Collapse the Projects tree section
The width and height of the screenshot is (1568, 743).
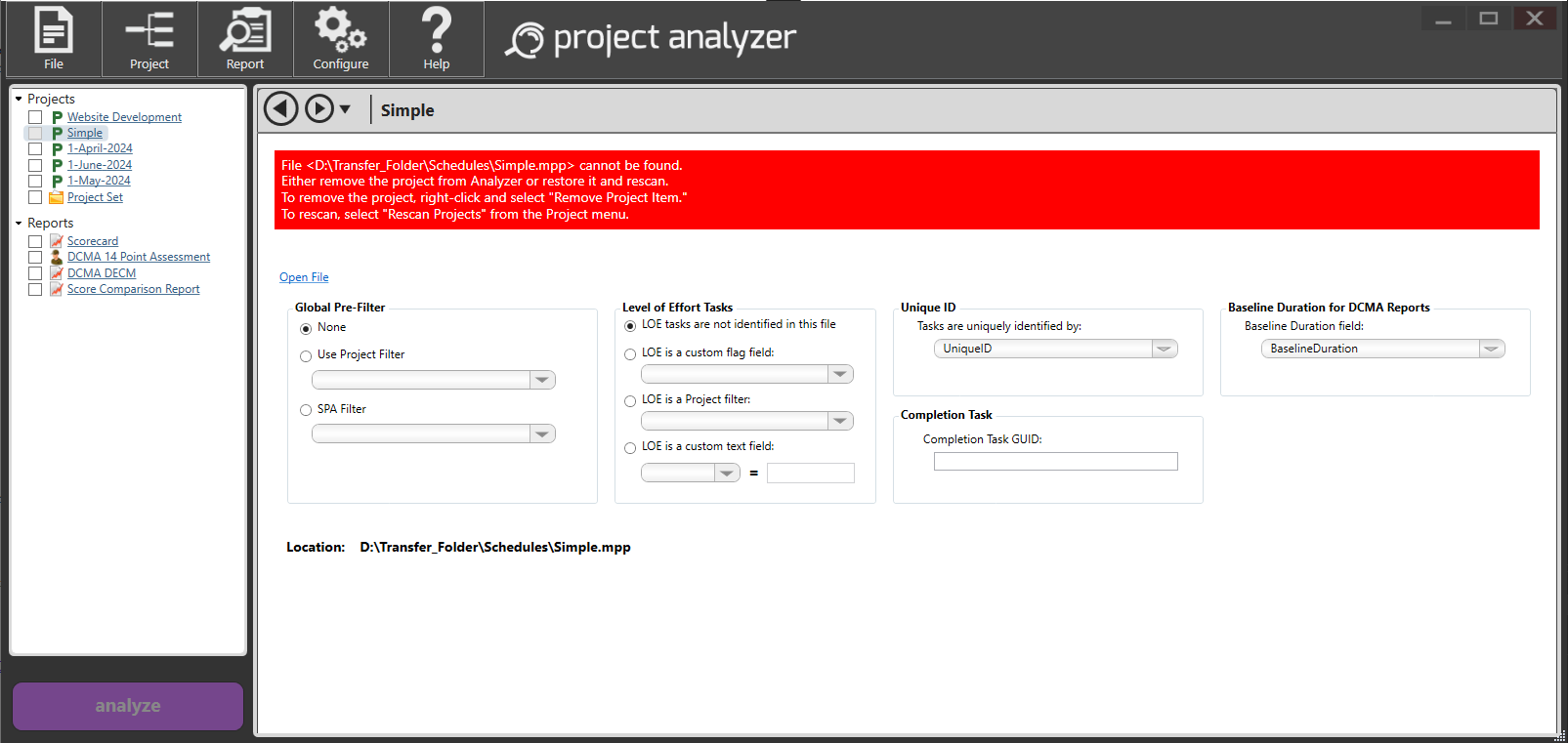pos(19,99)
